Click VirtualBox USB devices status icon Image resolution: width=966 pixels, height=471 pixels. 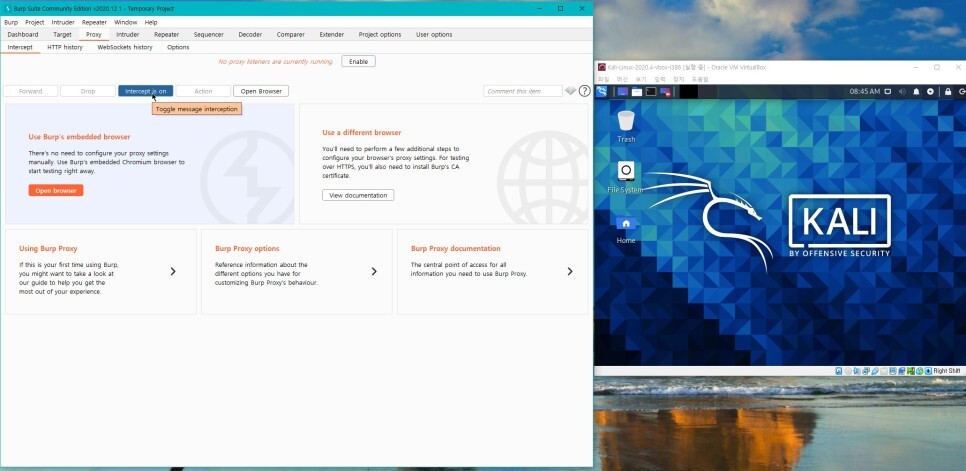(x=875, y=371)
